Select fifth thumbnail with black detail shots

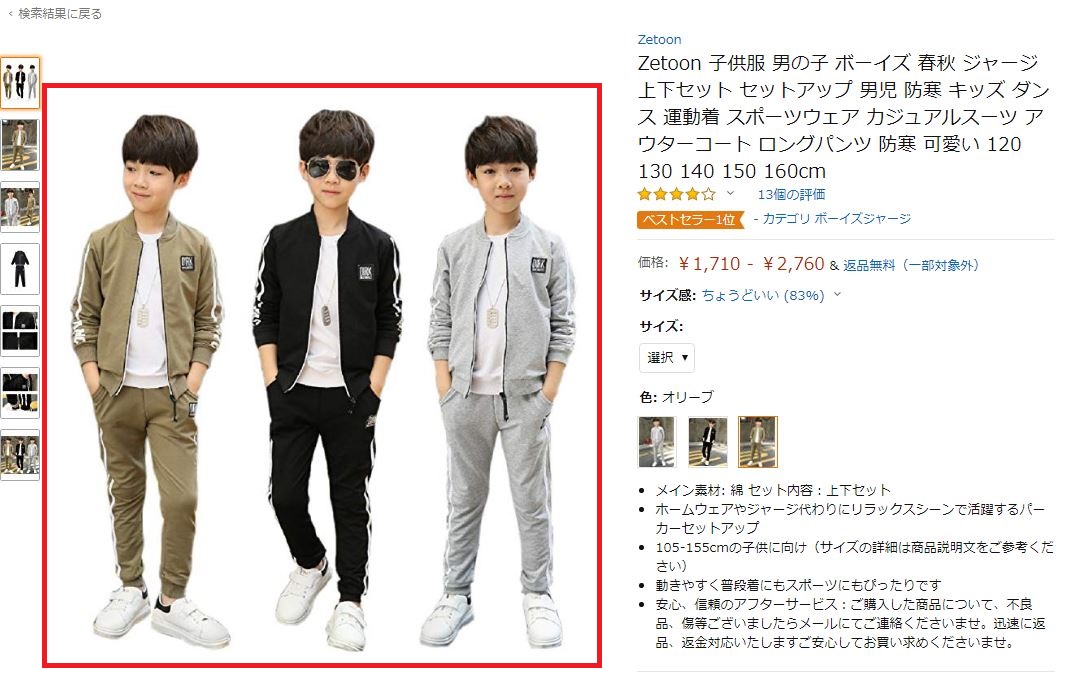20,331
